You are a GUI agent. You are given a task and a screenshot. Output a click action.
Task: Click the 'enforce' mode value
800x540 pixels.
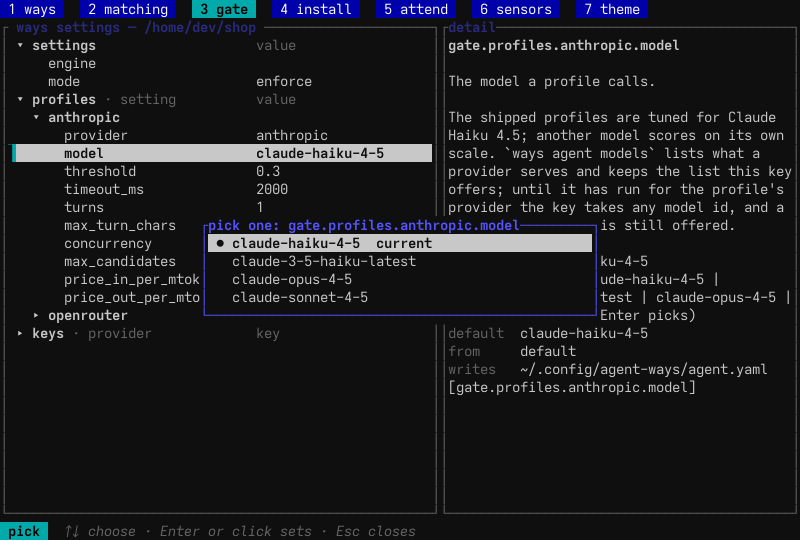(284, 81)
